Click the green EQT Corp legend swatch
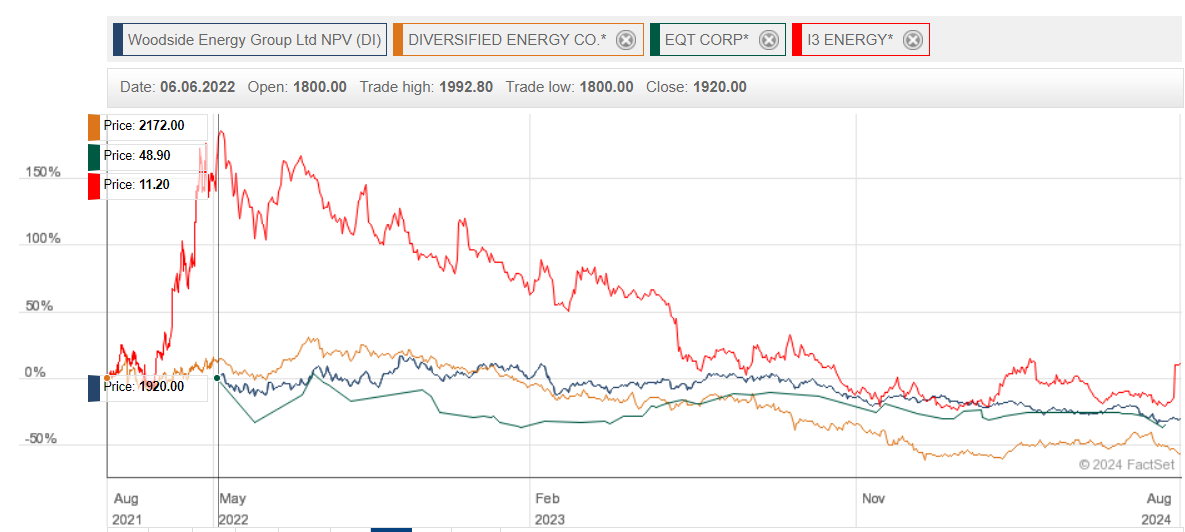 point(654,40)
